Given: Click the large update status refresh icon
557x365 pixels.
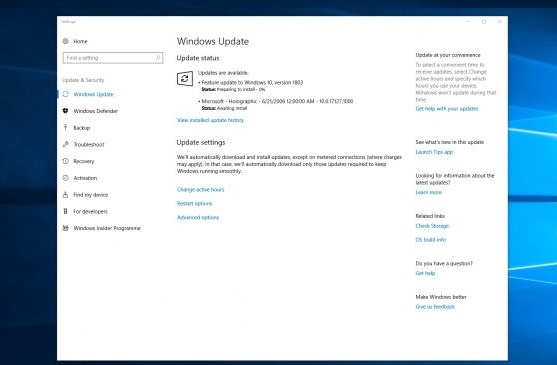Looking at the screenshot, I should (x=185, y=78).
